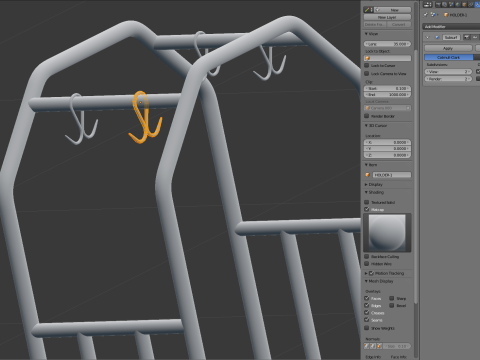Click the HOLDER object breadcrumb in properties
The width and height of the screenshot is (480, 360).
[456, 15]
